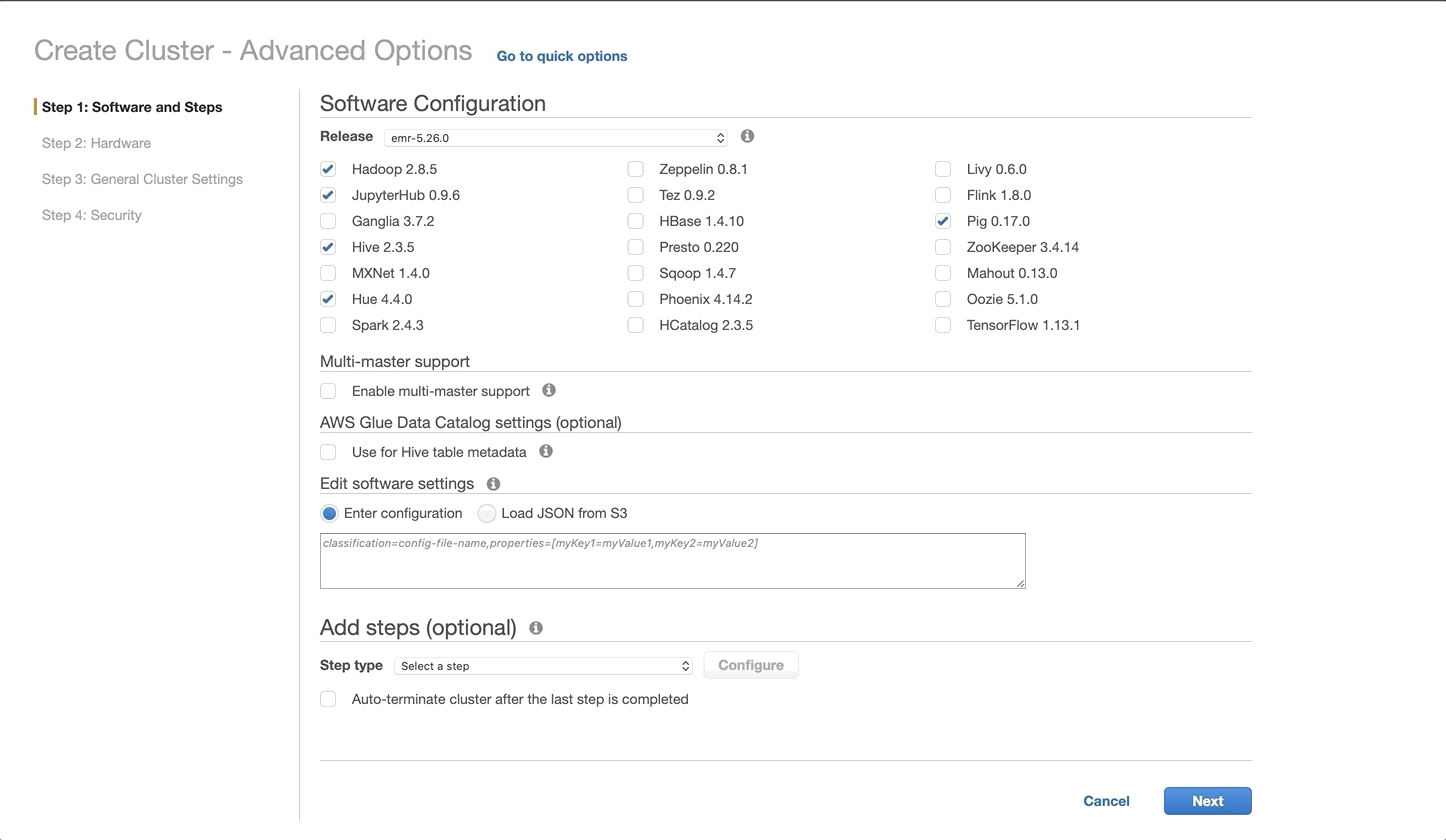Tick the Phoenix 4.14.2 checkbox
The width and height of the screenshot is (1446, 840).
635,299
